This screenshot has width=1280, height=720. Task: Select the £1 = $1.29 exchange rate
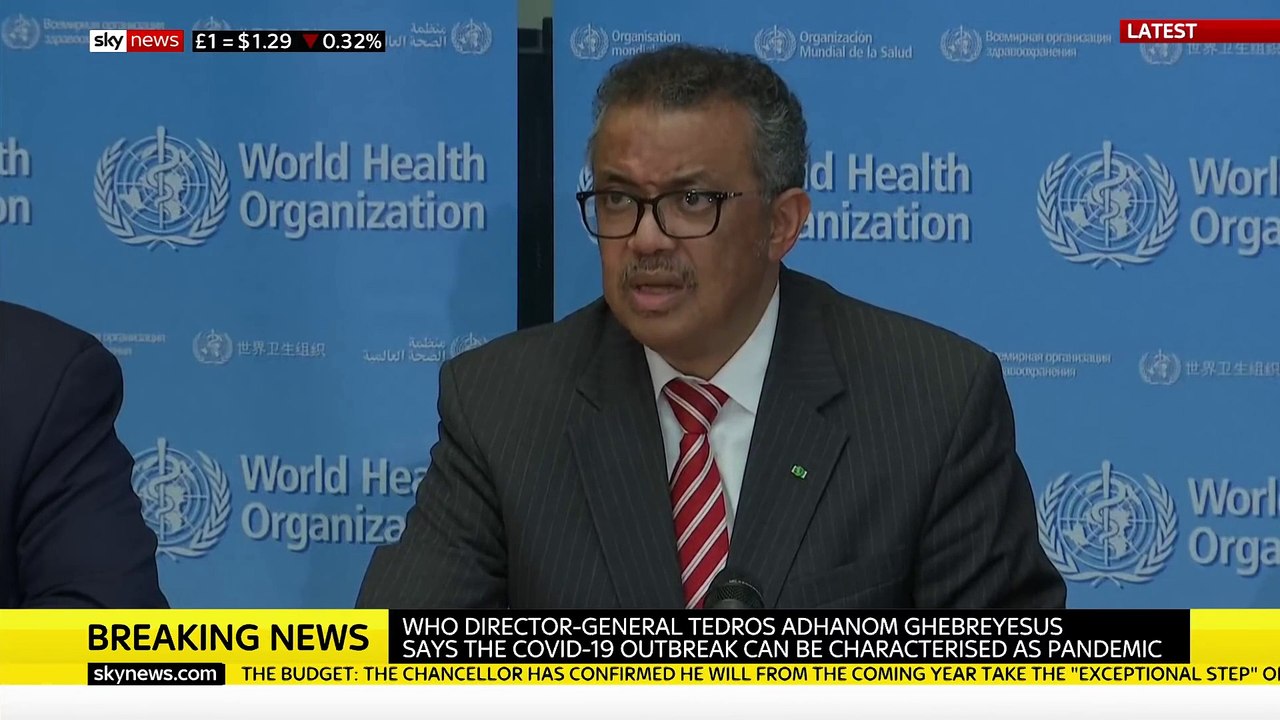tap(244, 41)
